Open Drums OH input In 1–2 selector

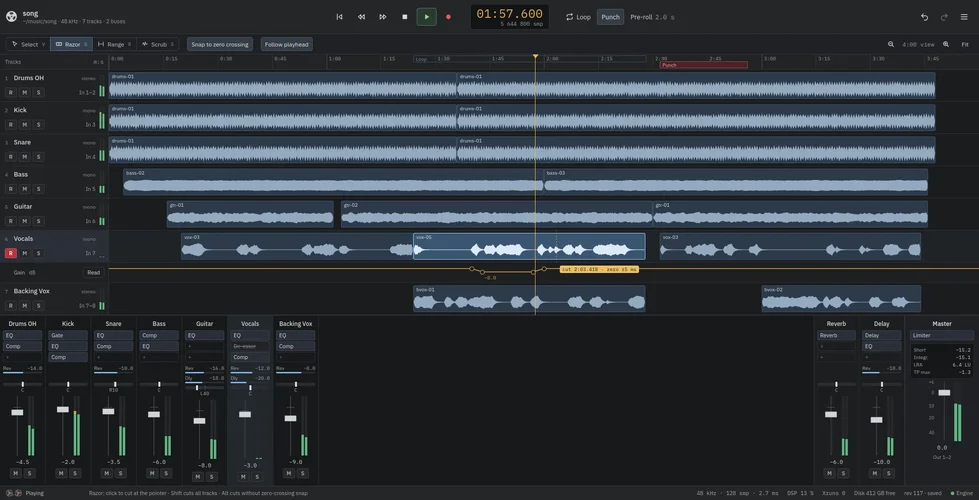coord(87,92)
